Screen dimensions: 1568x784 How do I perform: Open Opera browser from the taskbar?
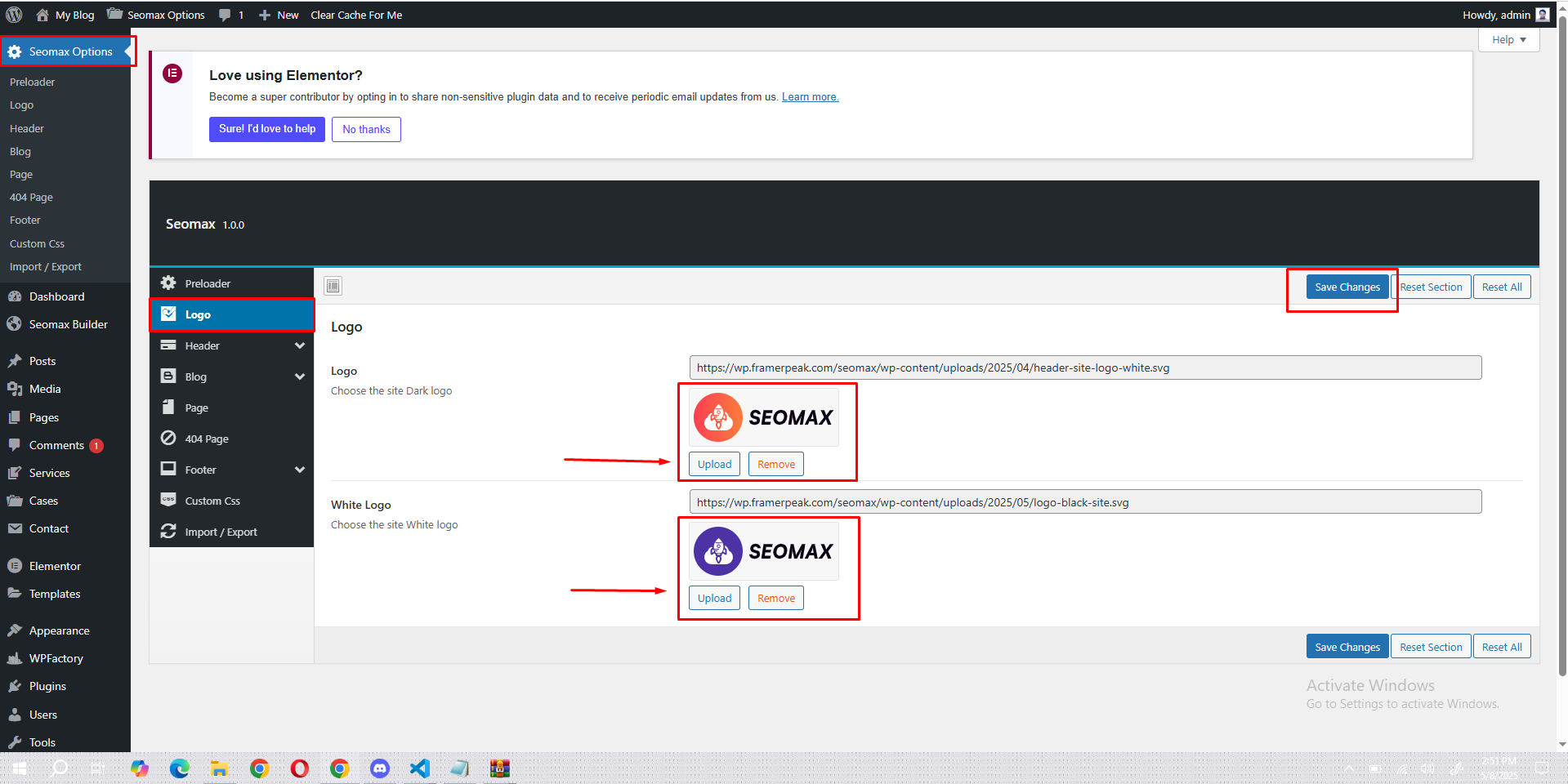[x=300, y=768]
